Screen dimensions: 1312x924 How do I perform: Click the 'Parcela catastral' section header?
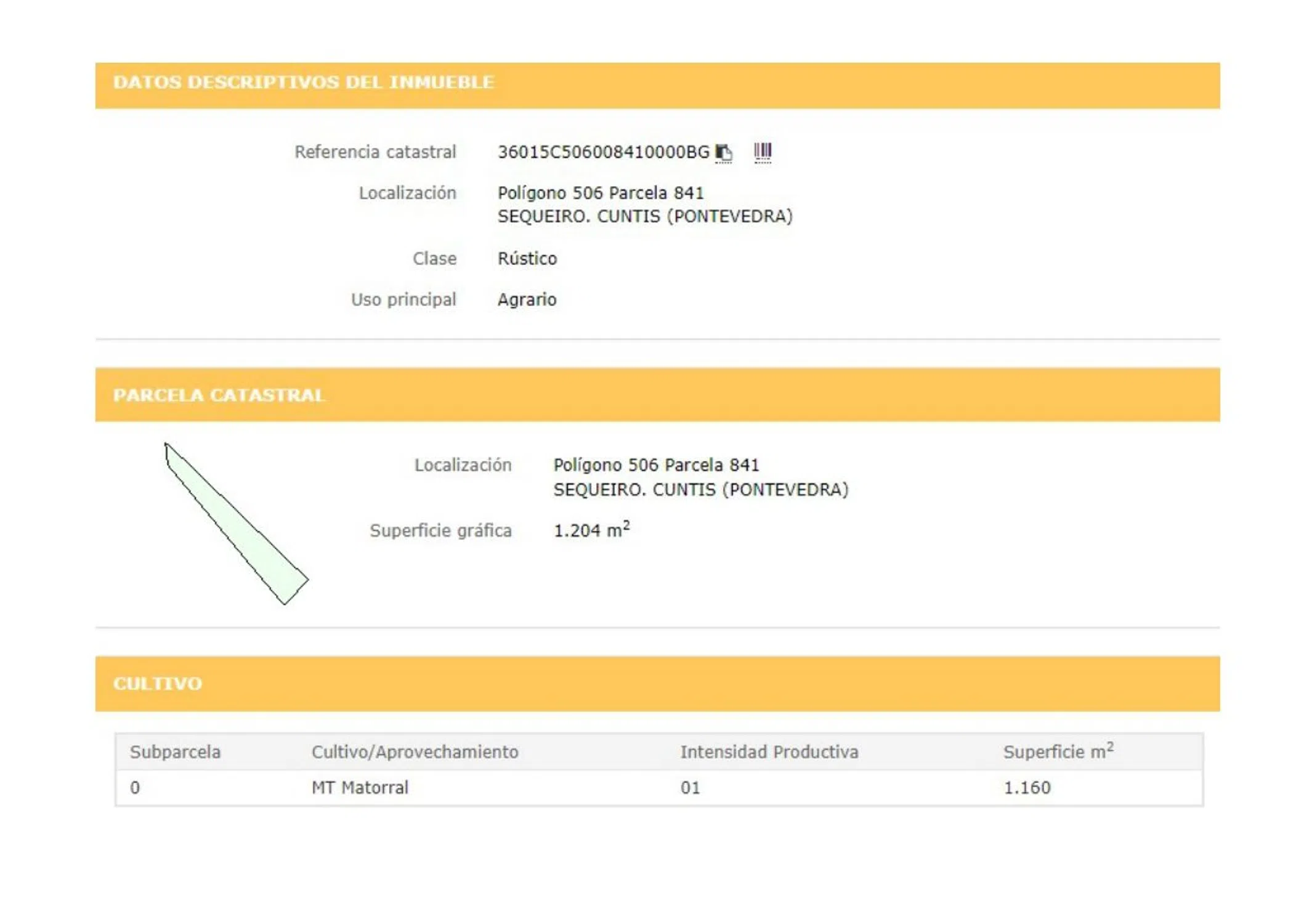(219, 395)
